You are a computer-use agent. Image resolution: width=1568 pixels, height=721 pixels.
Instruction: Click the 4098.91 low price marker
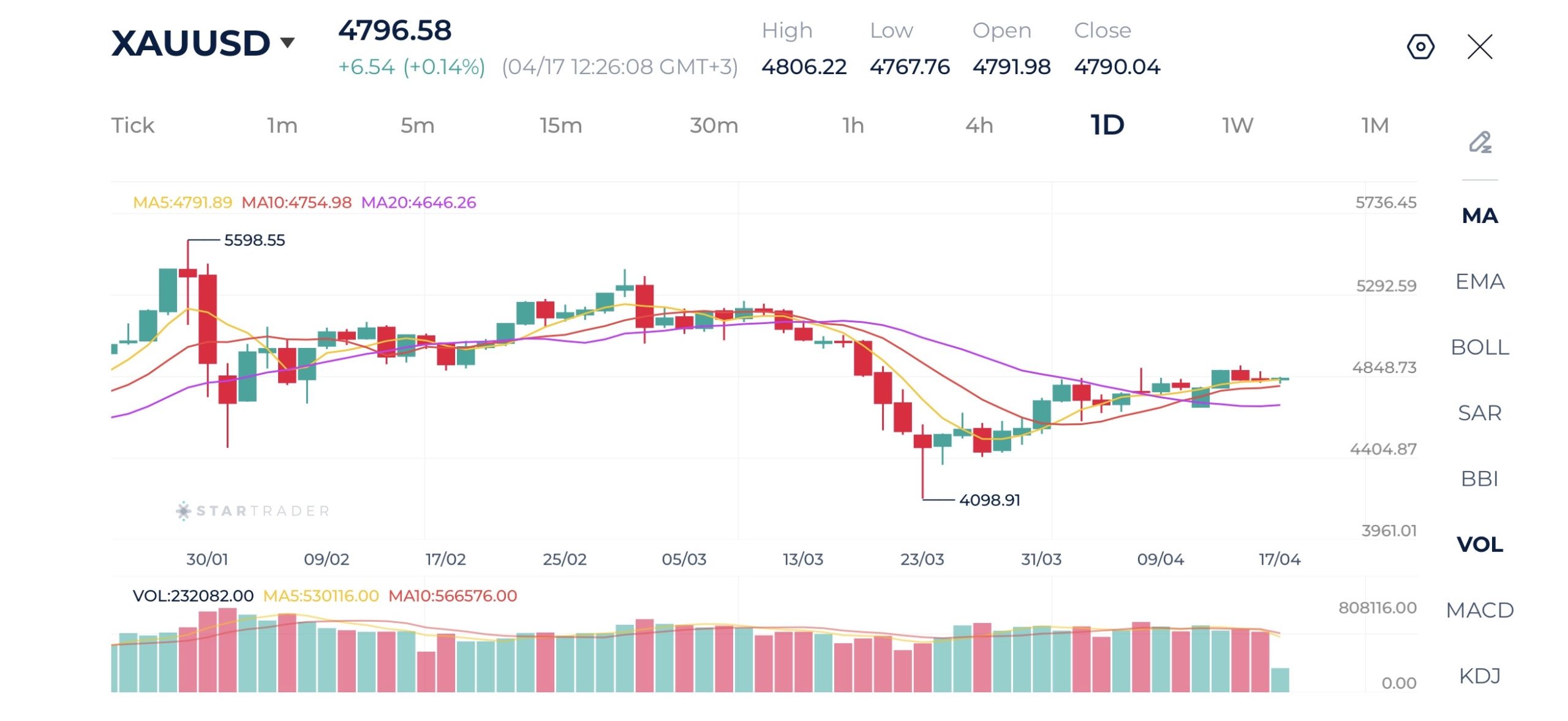[989, 500]
